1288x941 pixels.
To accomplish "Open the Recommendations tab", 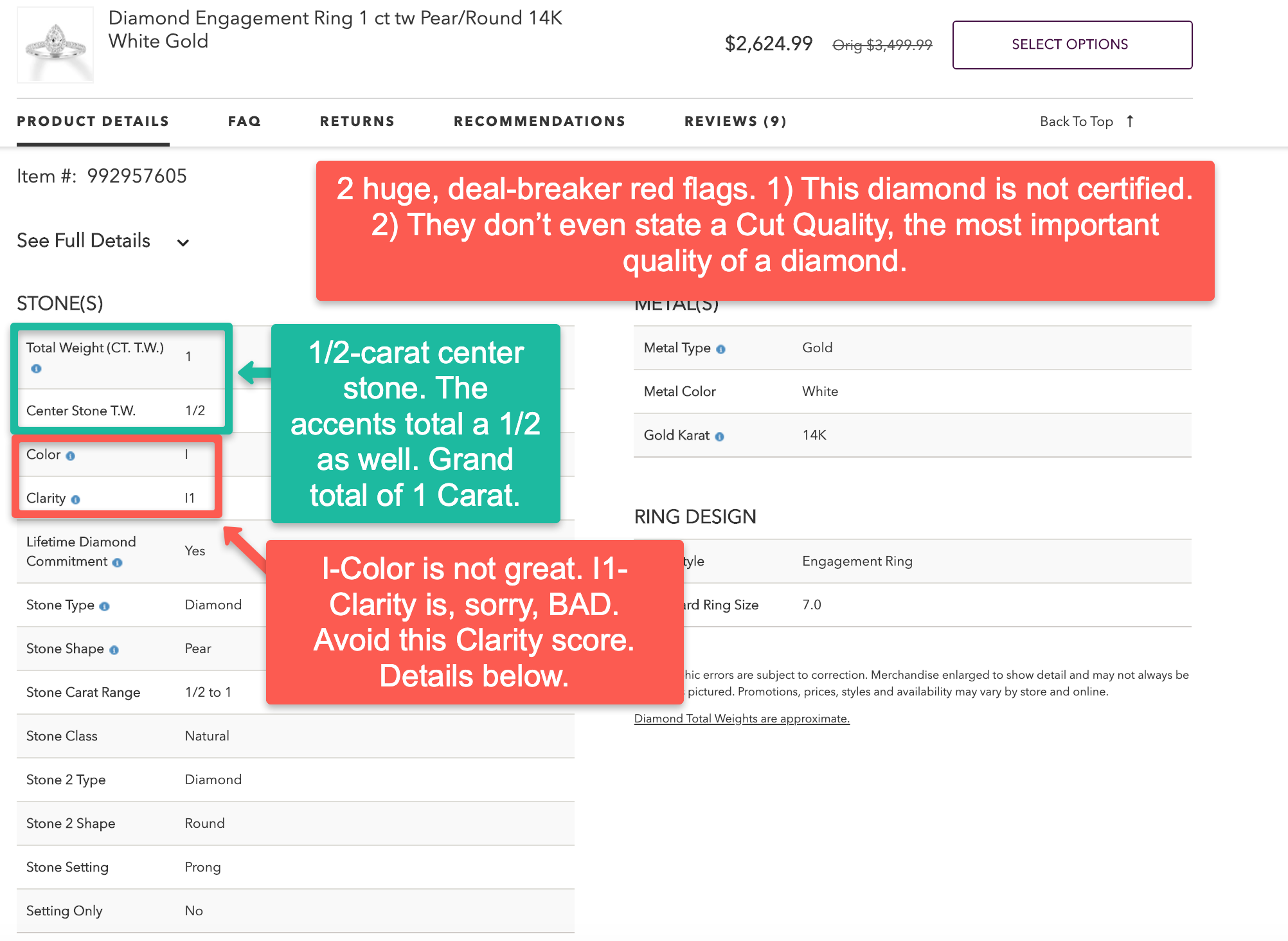I will click(539, 121).
